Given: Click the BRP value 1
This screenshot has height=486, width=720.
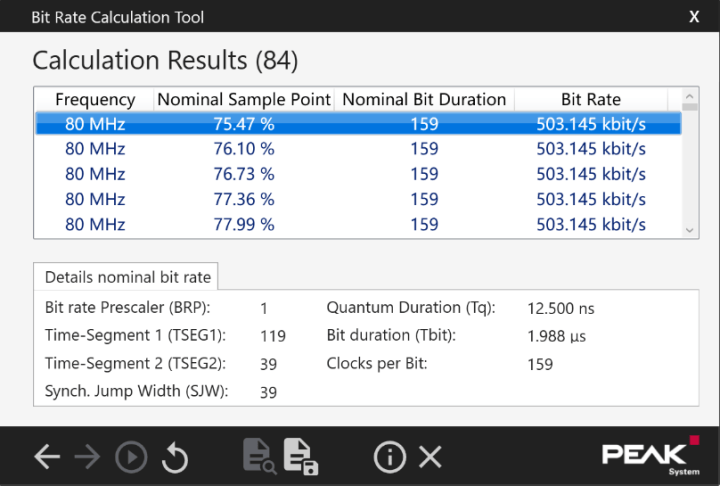Looking at the screenshot, I should click(264, 308).
